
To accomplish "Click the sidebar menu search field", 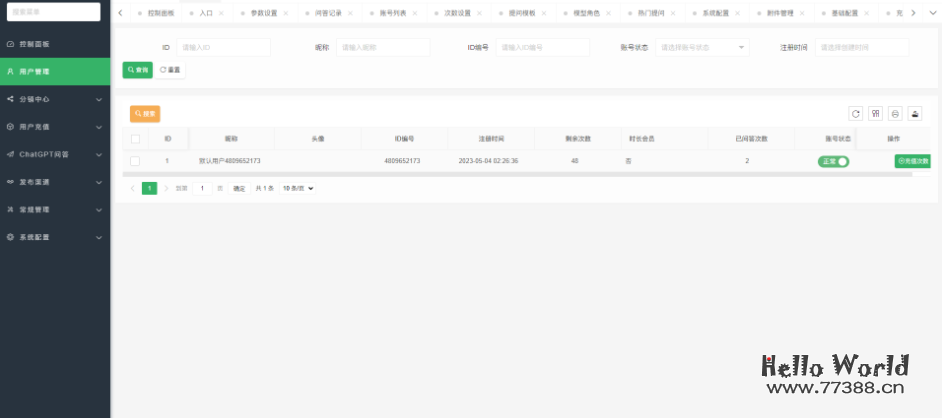I will click(53, 12).
